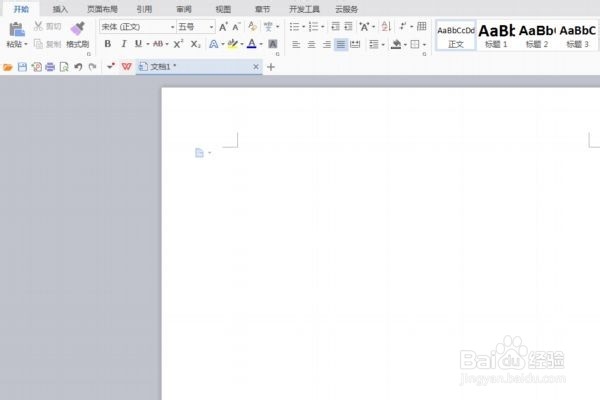600x400 pixels.
Task: Select Align Right paragraph alignment
Action: pyautogui.click(x=326, y=44)
